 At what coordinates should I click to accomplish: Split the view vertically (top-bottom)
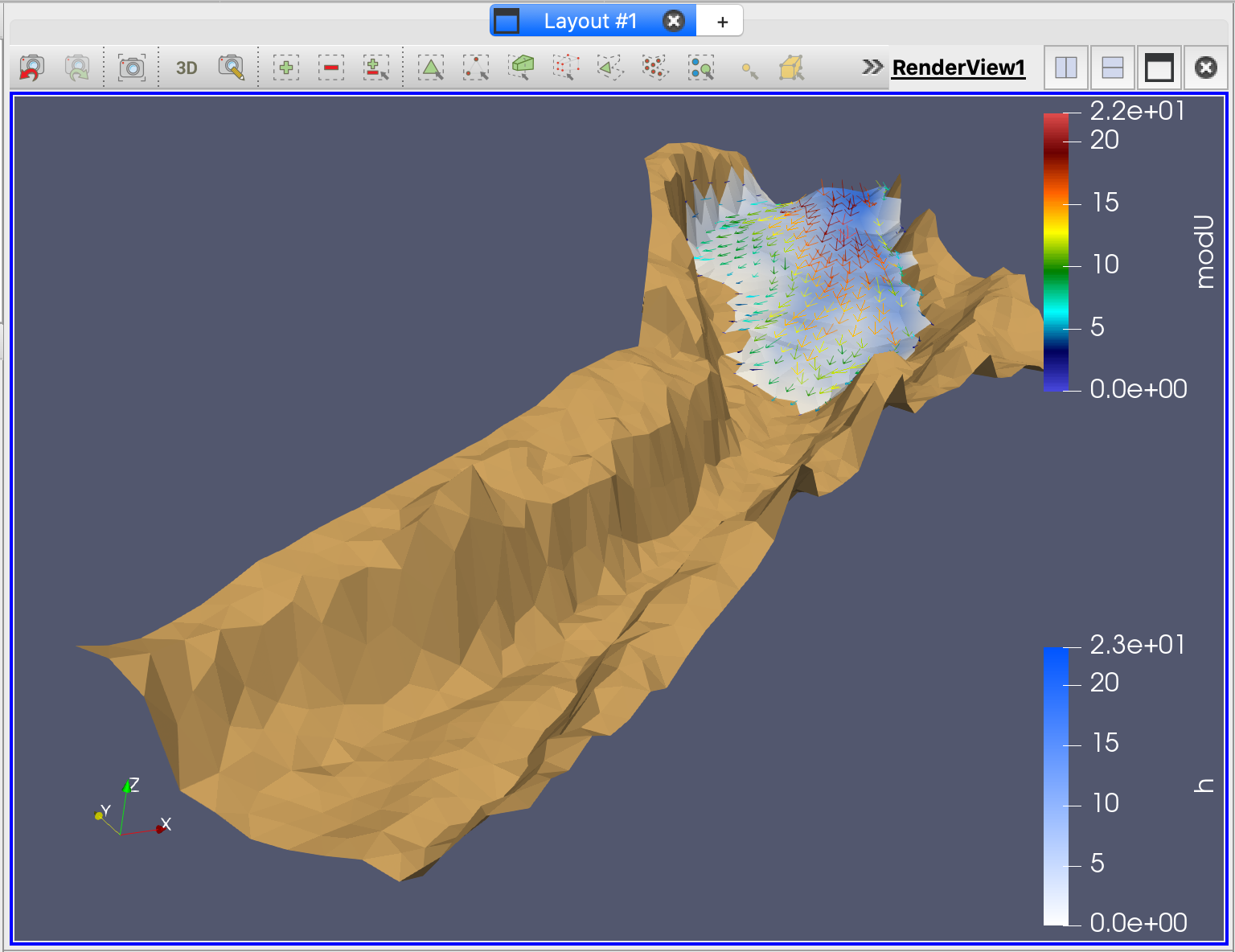point(1113,68)
